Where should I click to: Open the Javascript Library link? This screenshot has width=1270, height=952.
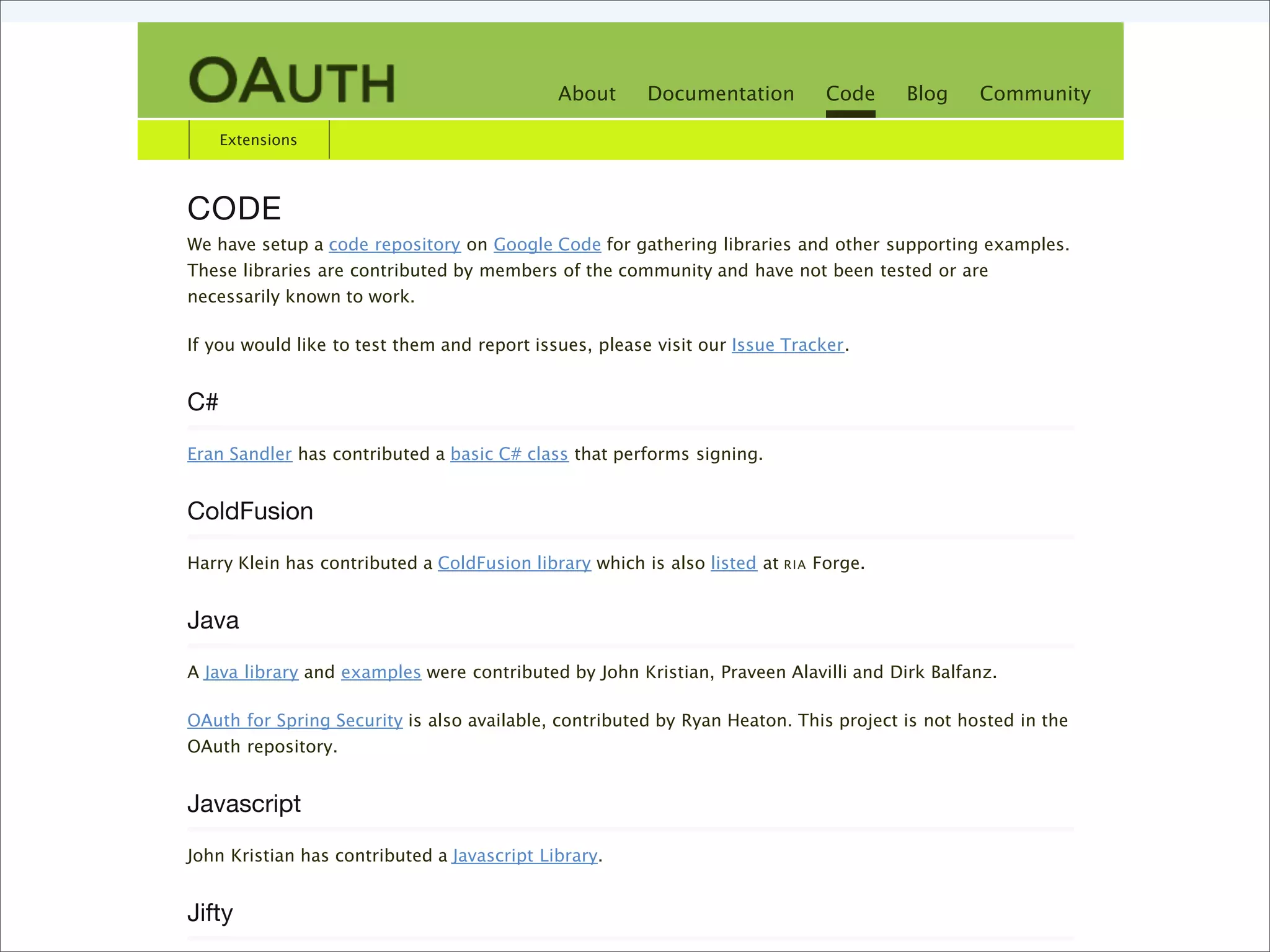(x=525, y=856)
